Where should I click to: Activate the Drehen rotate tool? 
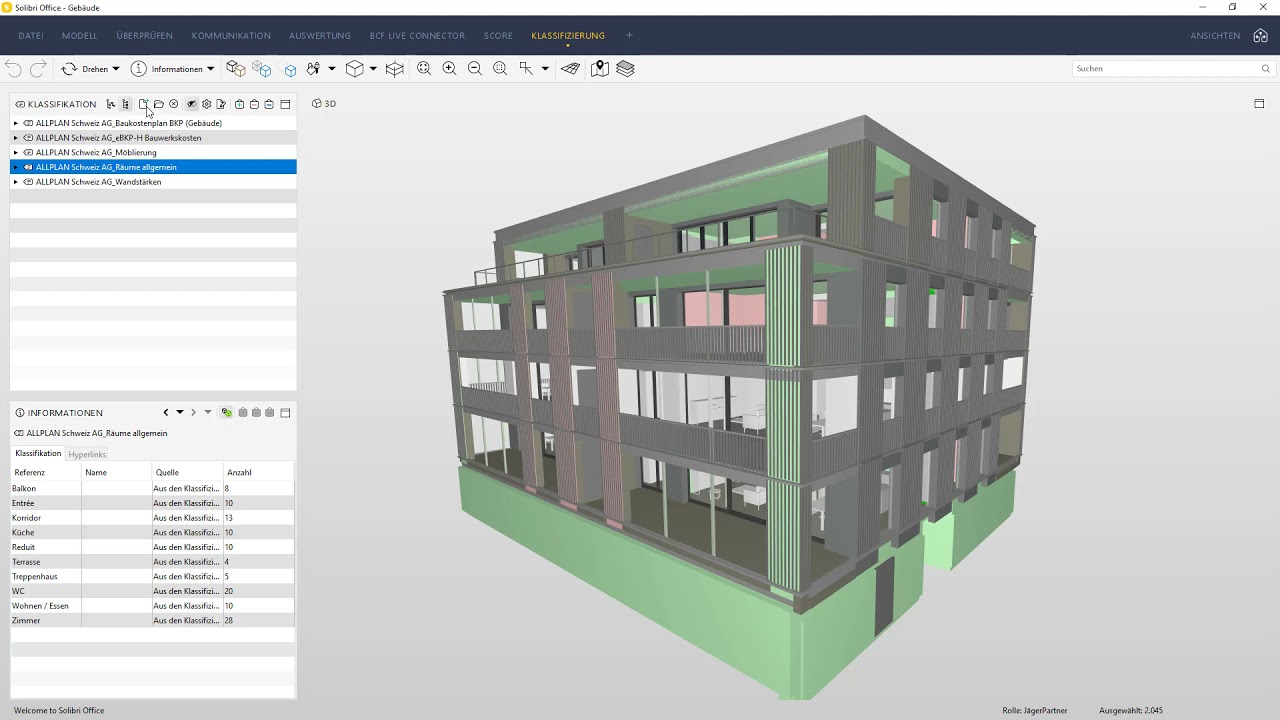pyautogui.click(x=85, y=69)
